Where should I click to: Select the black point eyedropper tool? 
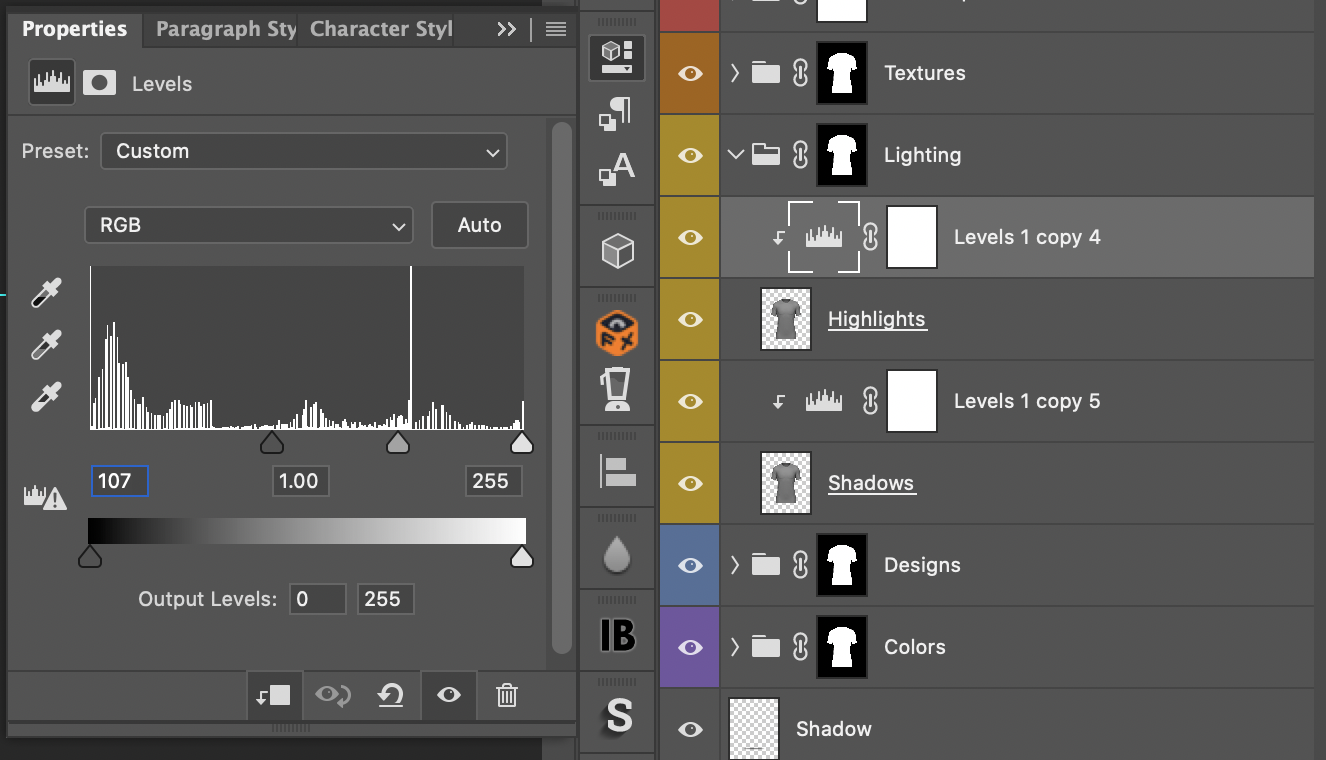tap(46, 293)
